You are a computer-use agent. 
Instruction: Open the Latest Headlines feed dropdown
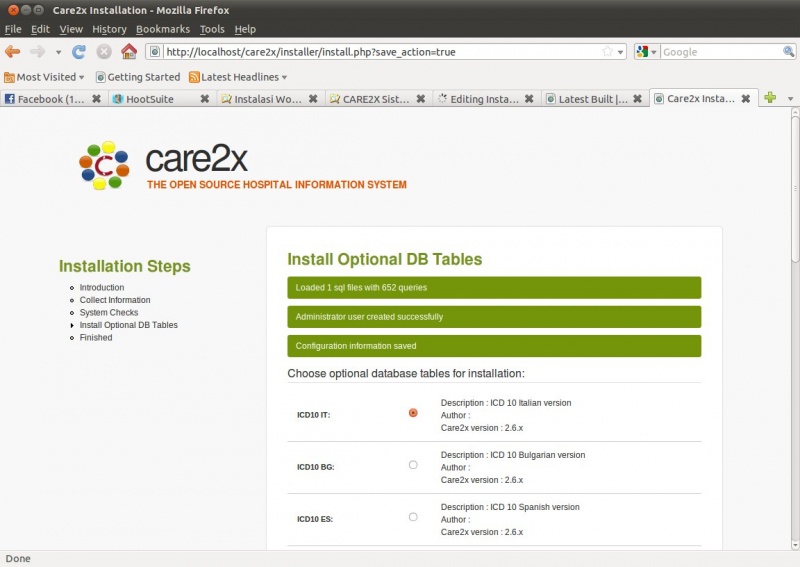pyautogui.click(x=238, y=77)
